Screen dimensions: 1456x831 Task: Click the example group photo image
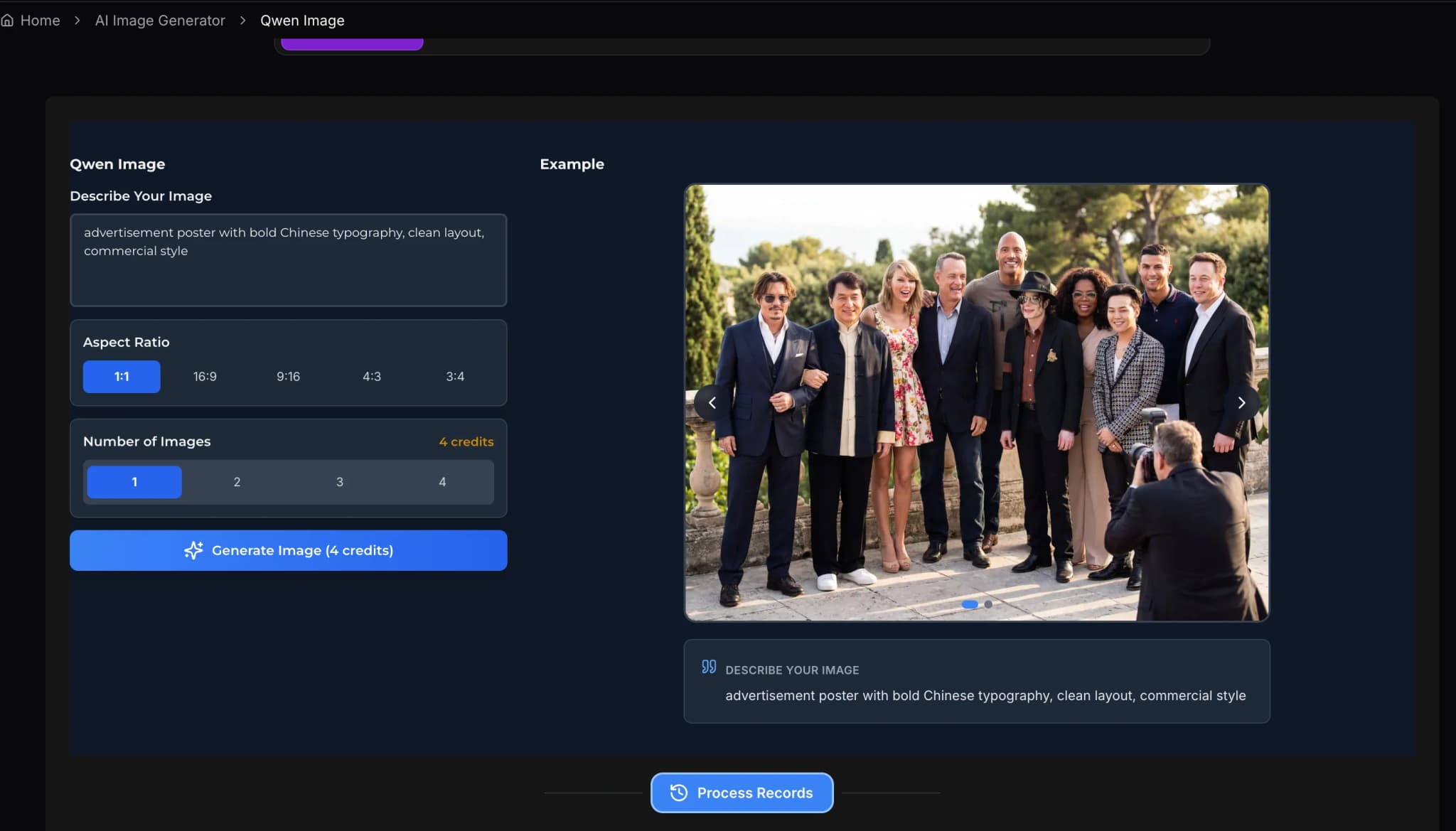click(976, 320)
